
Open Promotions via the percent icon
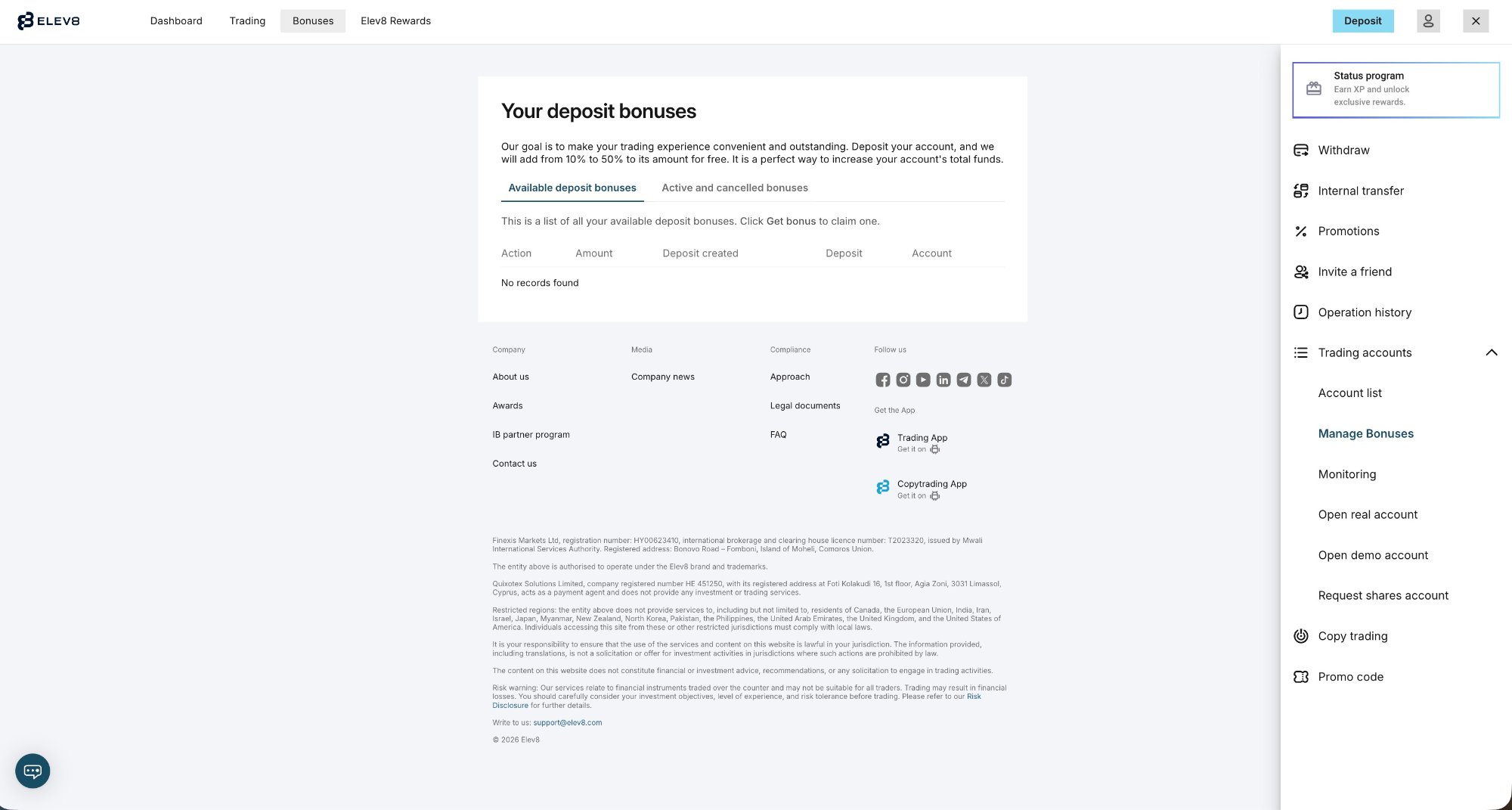tap(1301, 231)
